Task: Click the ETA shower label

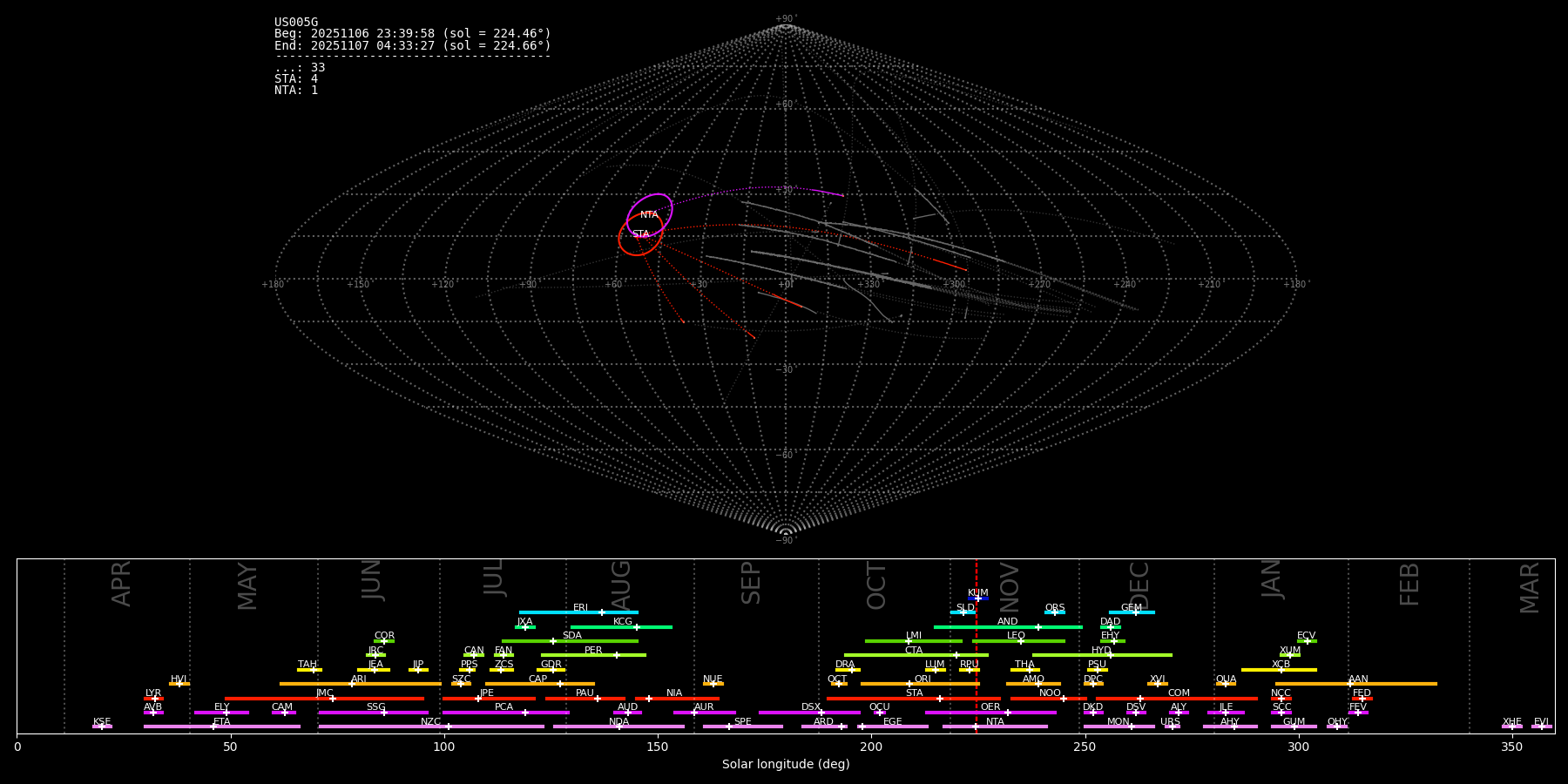Action: point(222,722)
